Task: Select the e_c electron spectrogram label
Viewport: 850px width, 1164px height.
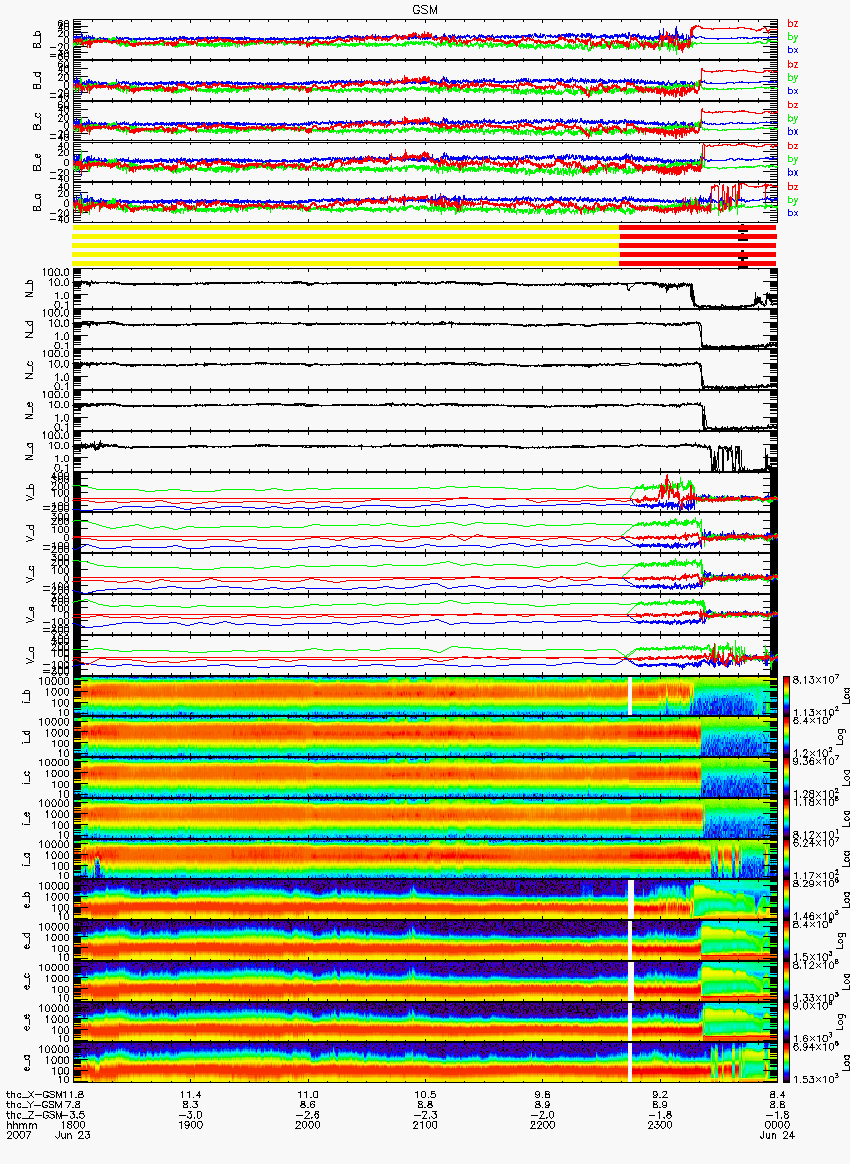Action: 27,981
